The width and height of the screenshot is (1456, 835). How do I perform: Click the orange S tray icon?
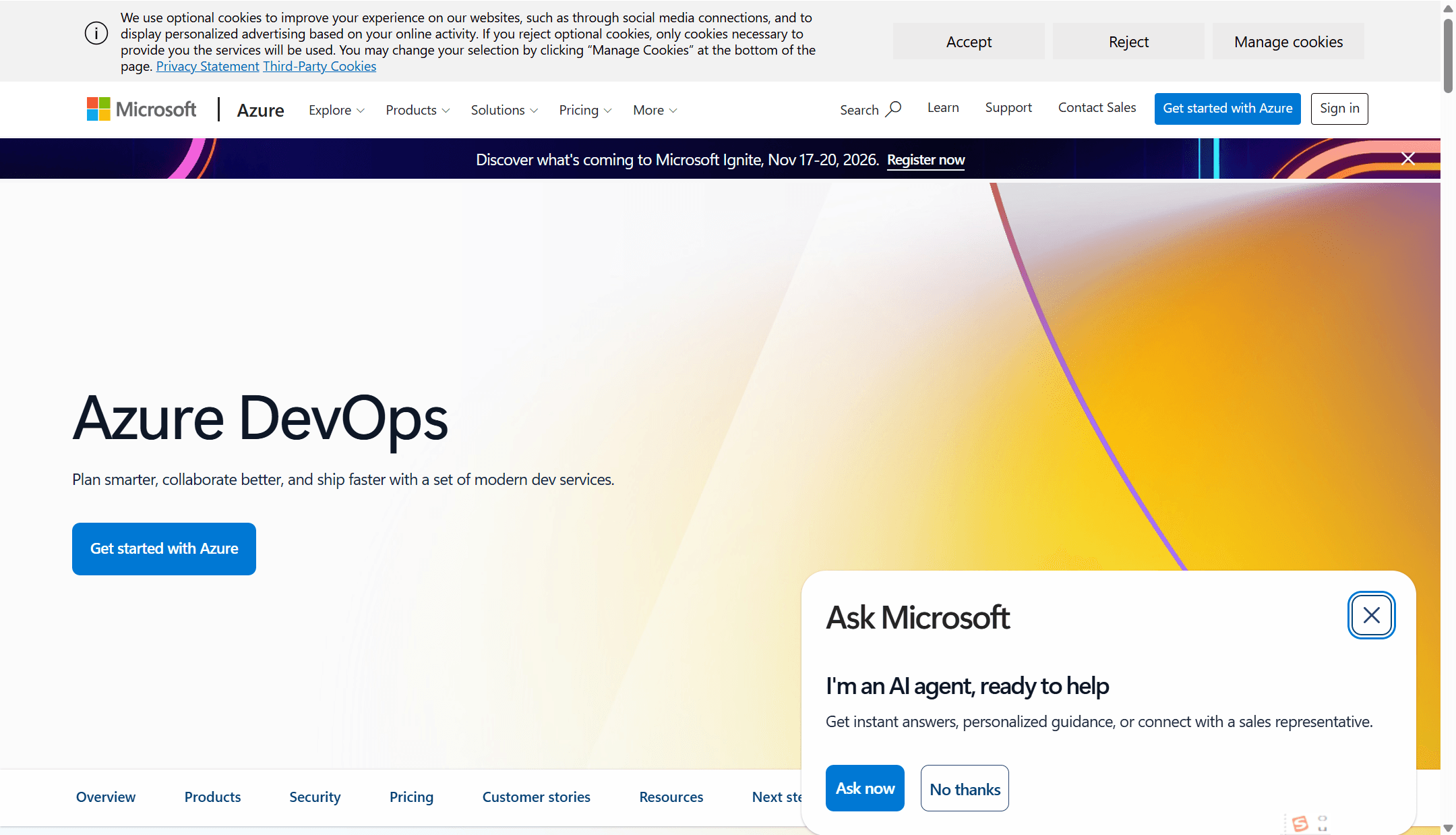[1300, 824]
